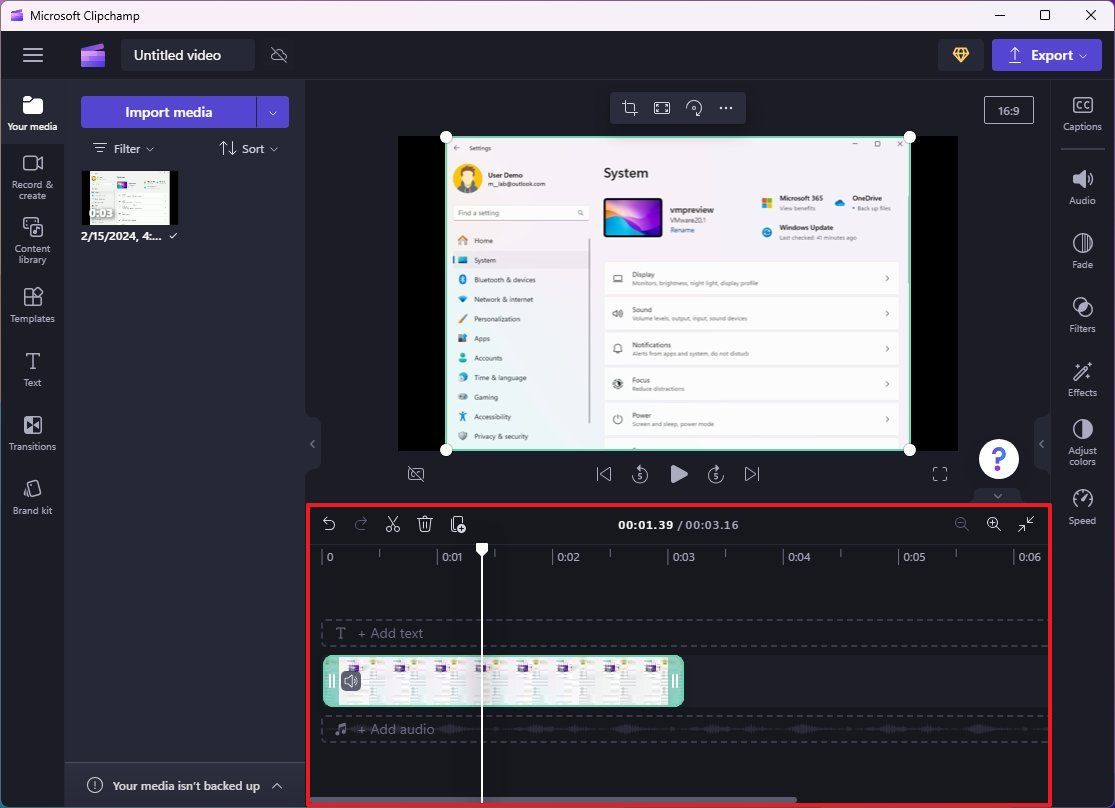
Task: Select the Crop tool above the preview
Action: click(629, 107)
